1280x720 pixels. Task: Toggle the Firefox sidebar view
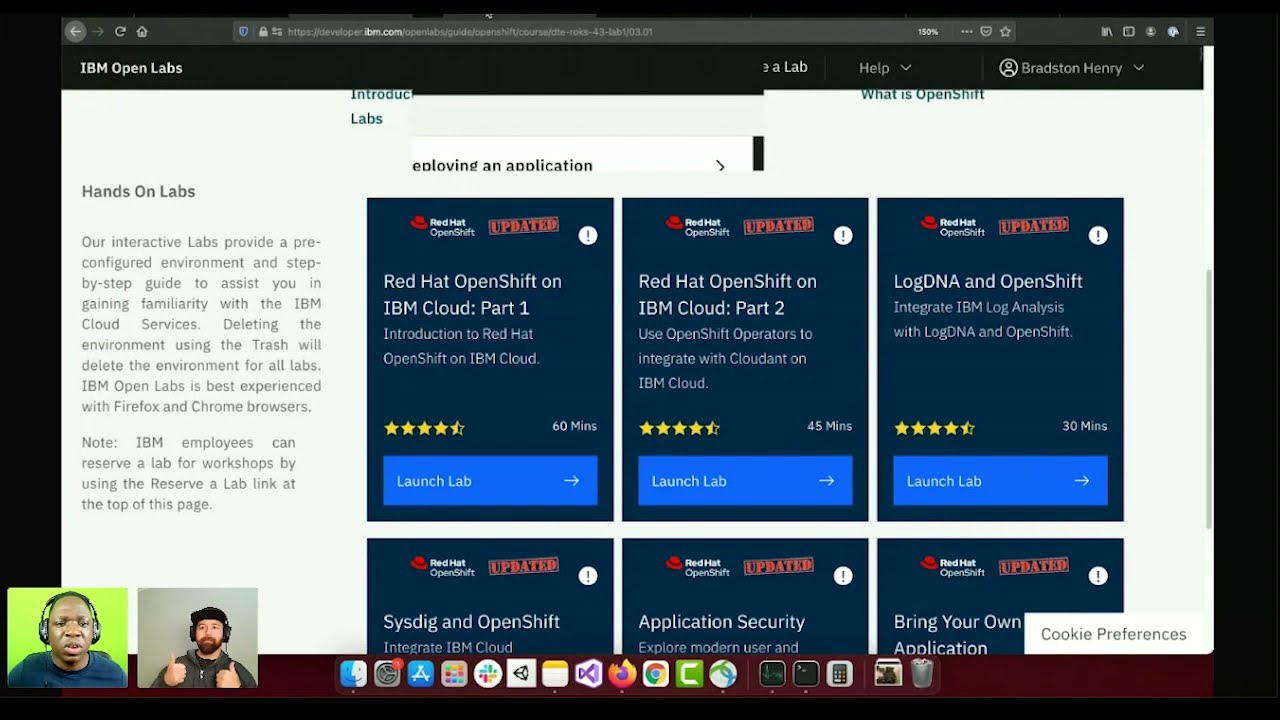(x=1129, y=32)
